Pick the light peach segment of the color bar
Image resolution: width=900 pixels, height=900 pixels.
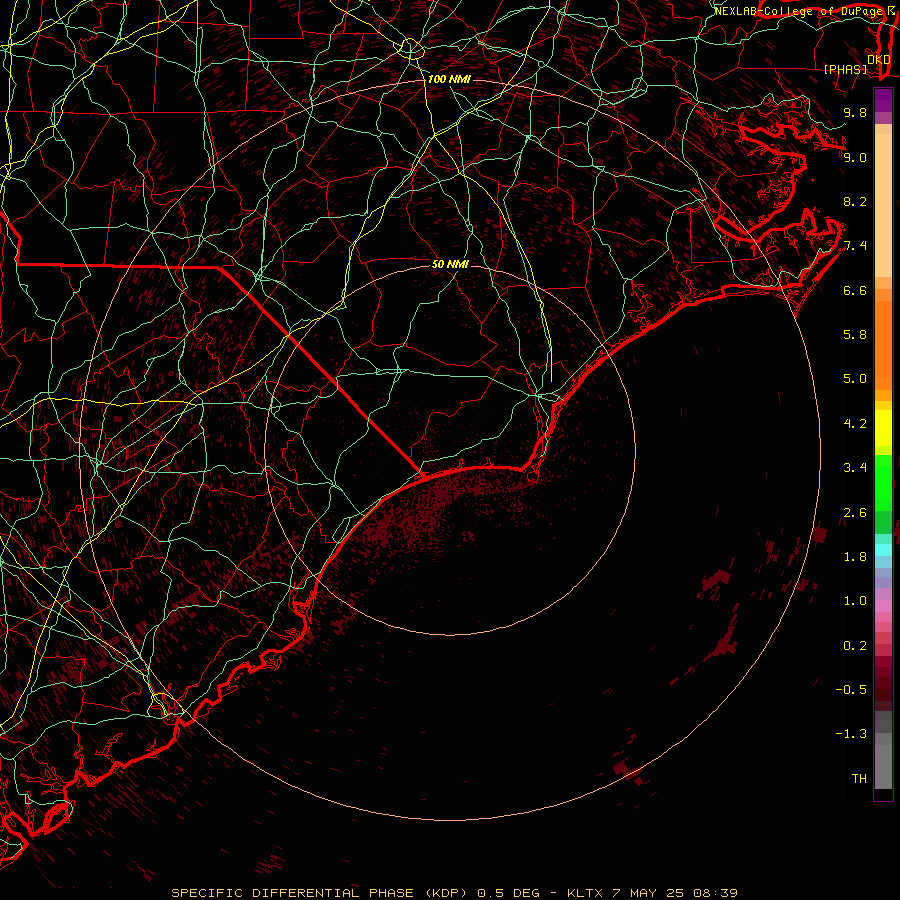(x=883, y=207)
